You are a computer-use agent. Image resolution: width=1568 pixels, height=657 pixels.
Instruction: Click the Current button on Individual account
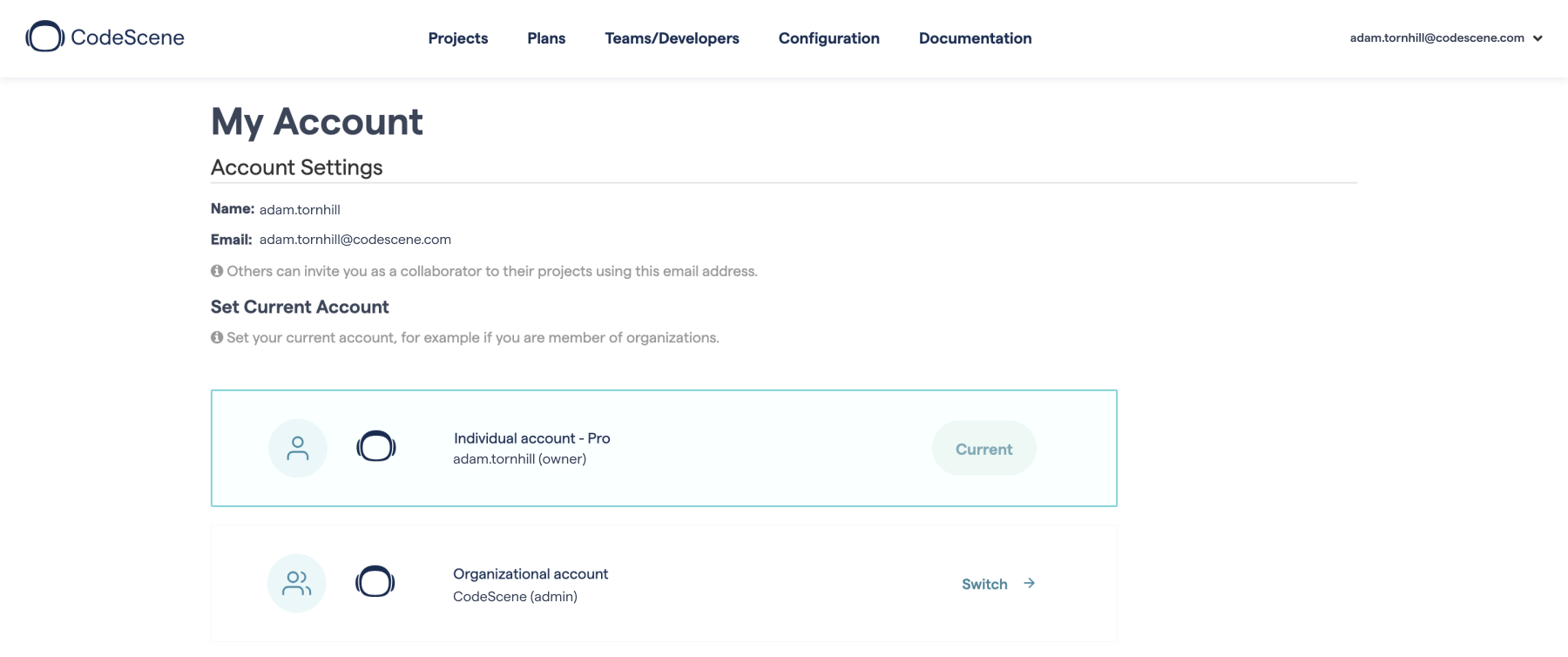point(983,449)
